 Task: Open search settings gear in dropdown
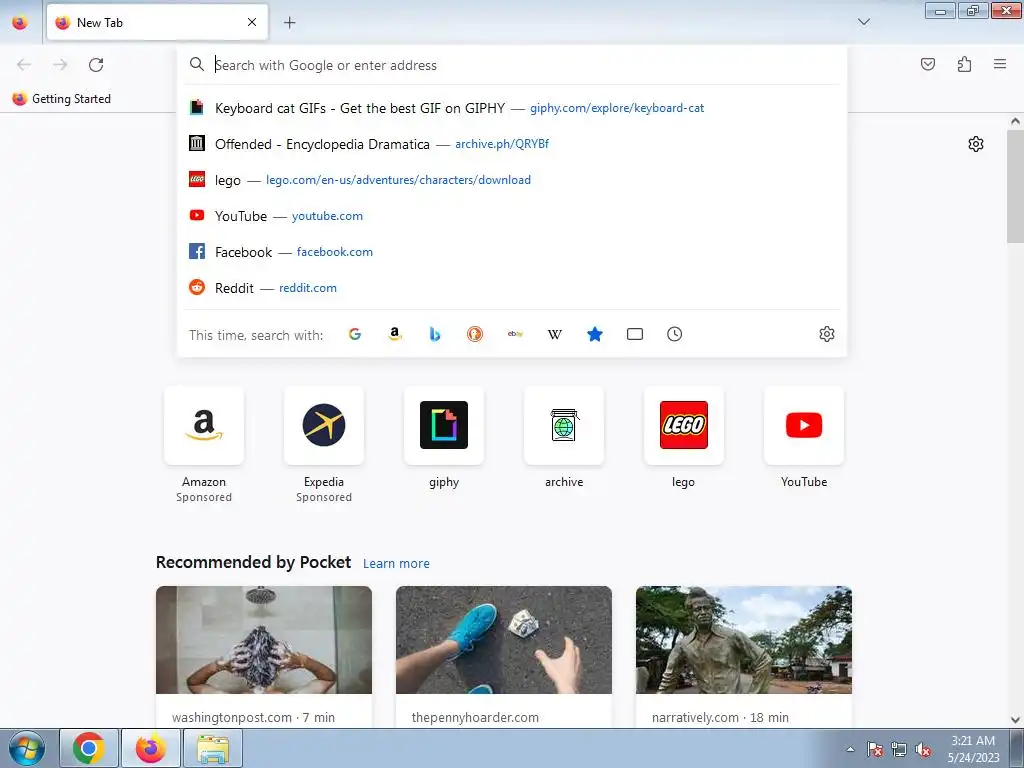(827, 334)
